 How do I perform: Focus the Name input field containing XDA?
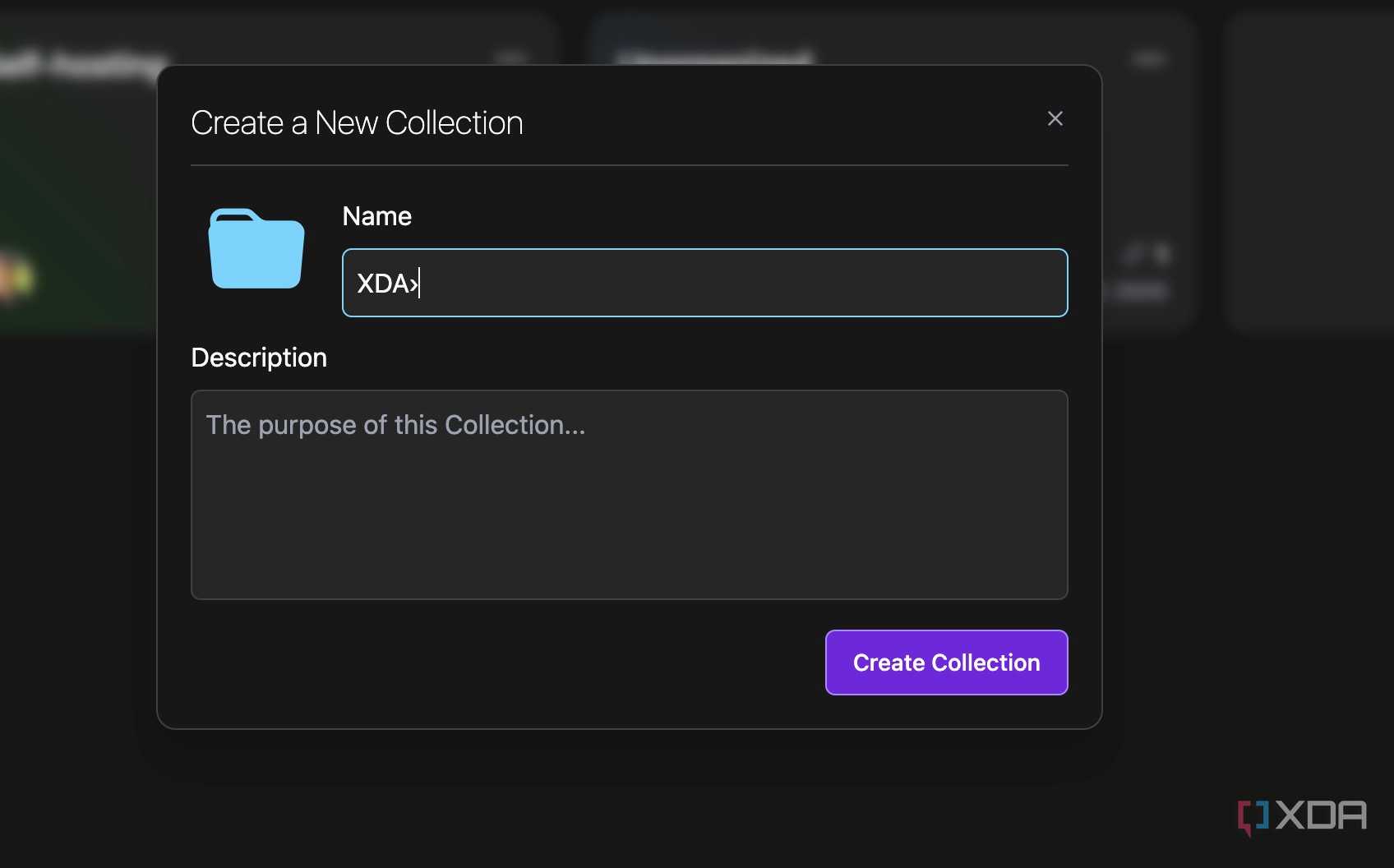click(705, 283)
